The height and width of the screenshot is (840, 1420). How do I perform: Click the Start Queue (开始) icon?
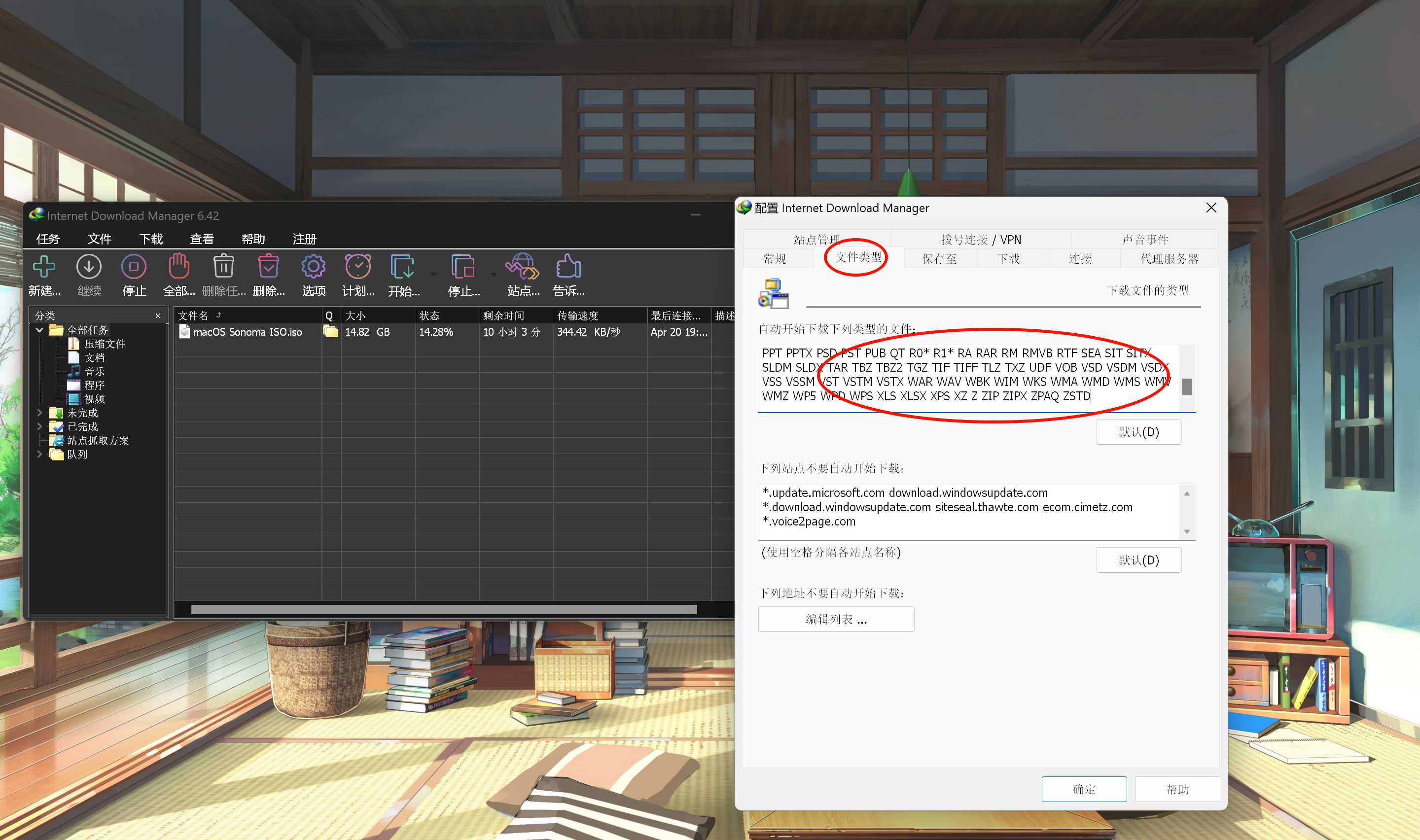coord(402,267)
